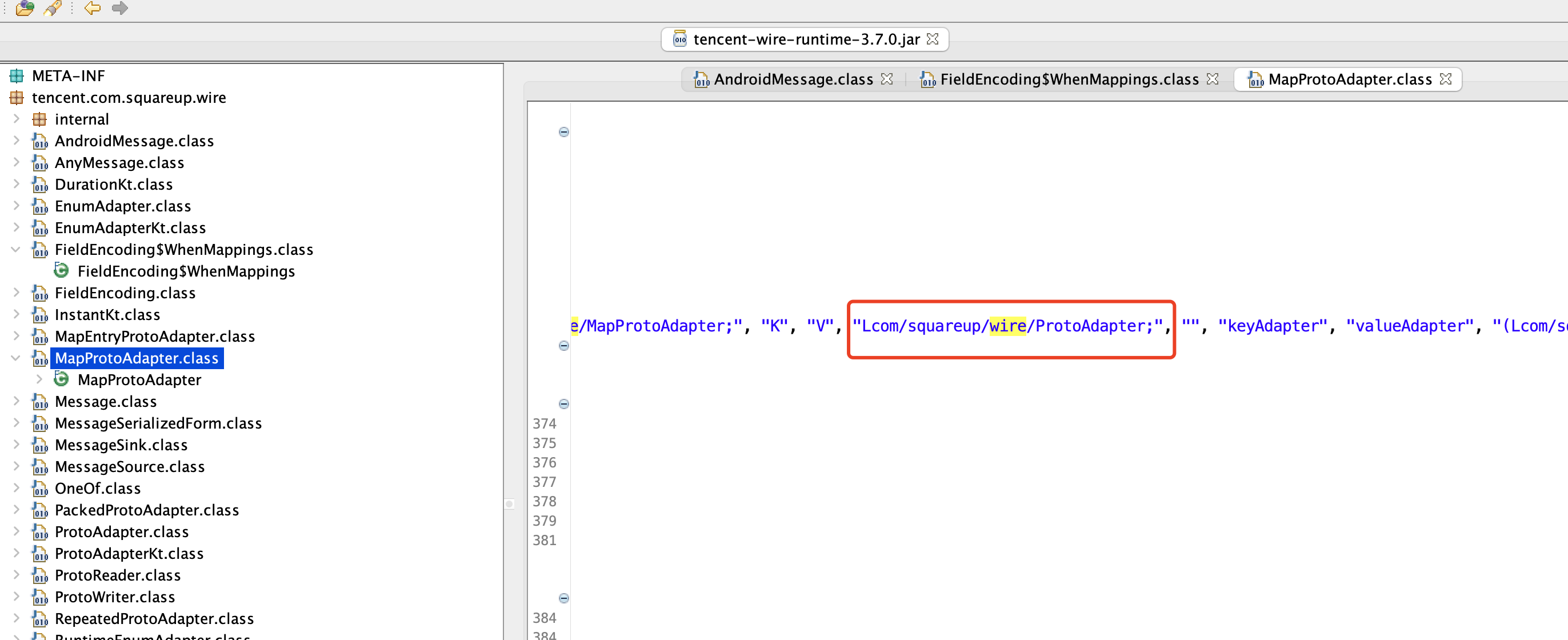
Task: Expand the Message.class tree node
Action: (17, 401)
